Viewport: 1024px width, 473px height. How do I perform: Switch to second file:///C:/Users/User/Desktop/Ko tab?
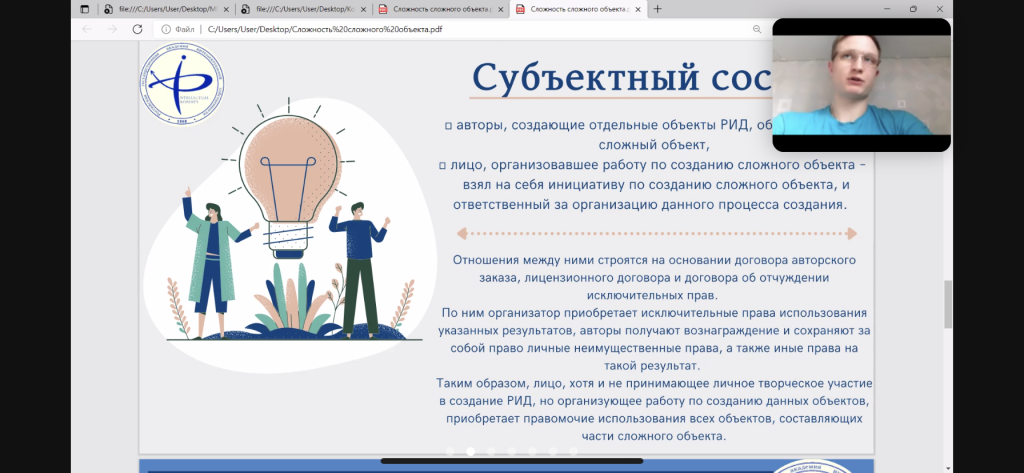[x=303, y=9]
